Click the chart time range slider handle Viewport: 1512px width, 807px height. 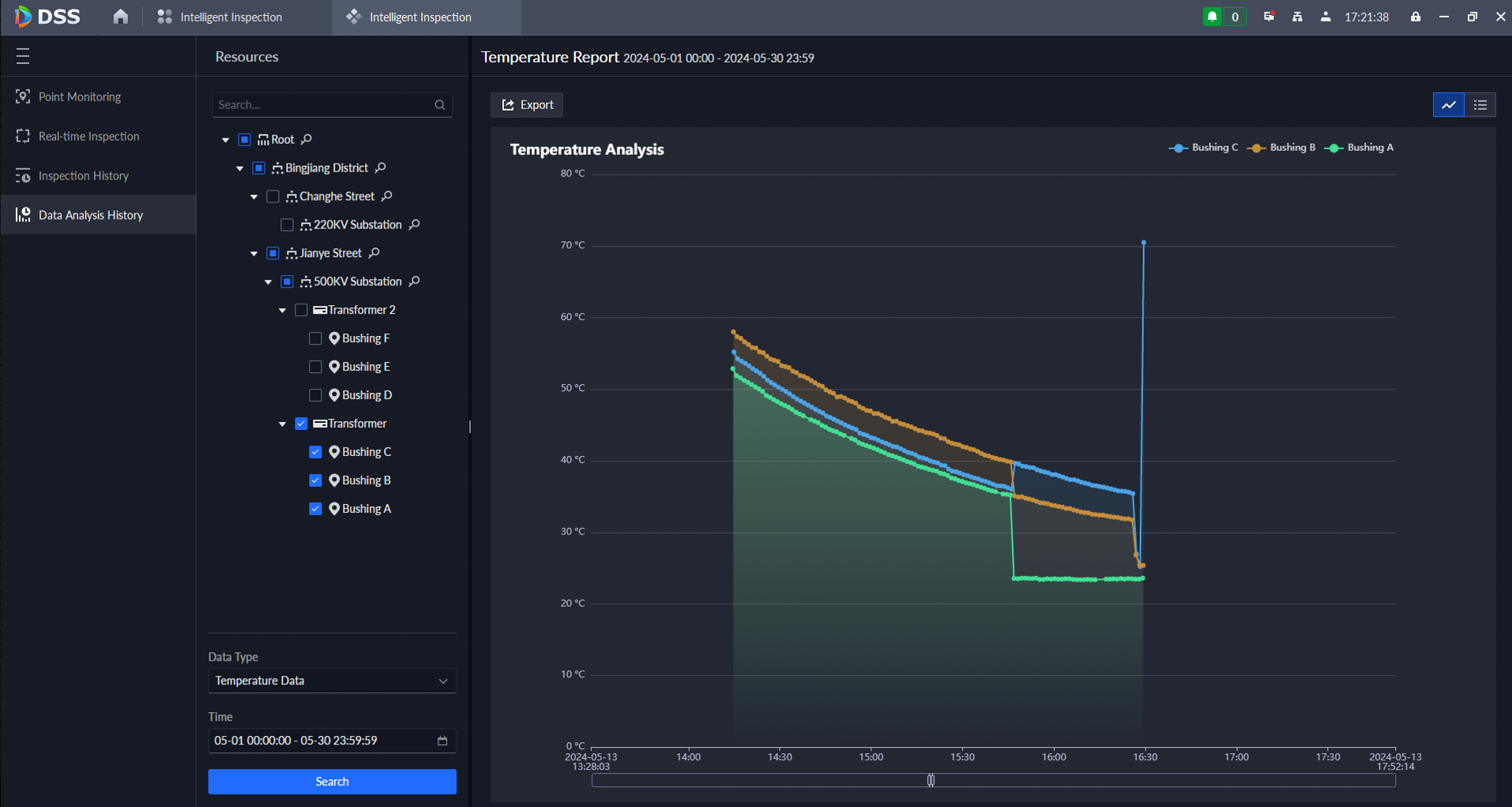(x=931, y=780)
